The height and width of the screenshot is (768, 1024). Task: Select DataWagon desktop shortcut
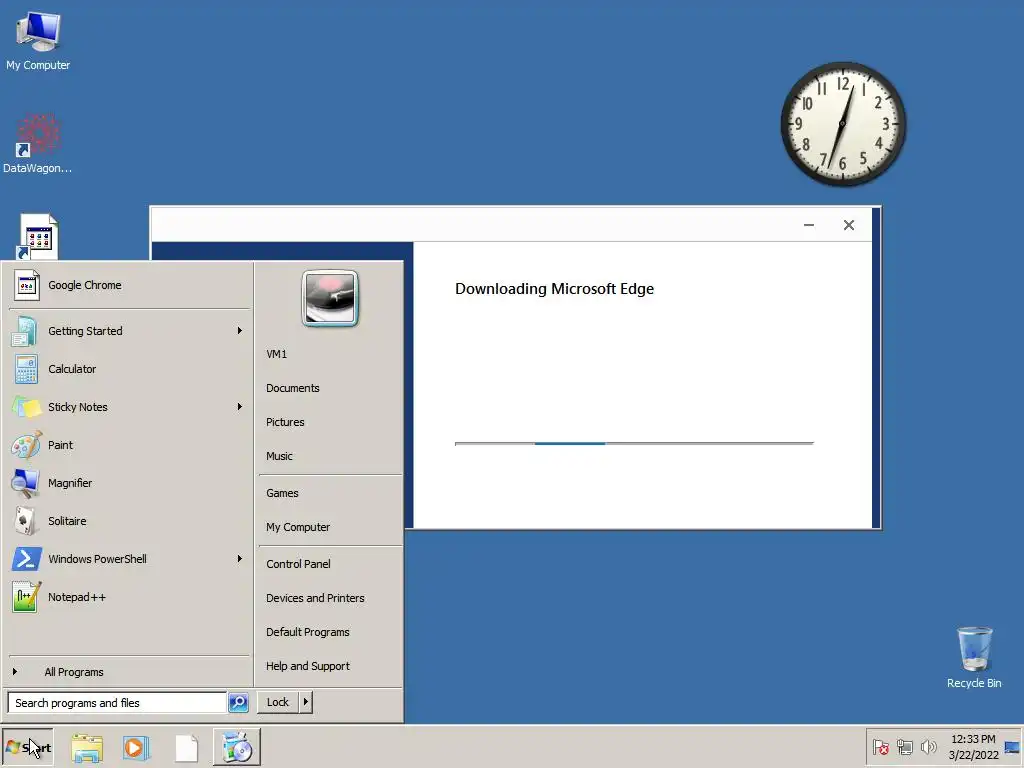pyautogui.click(x=38, y=144)
